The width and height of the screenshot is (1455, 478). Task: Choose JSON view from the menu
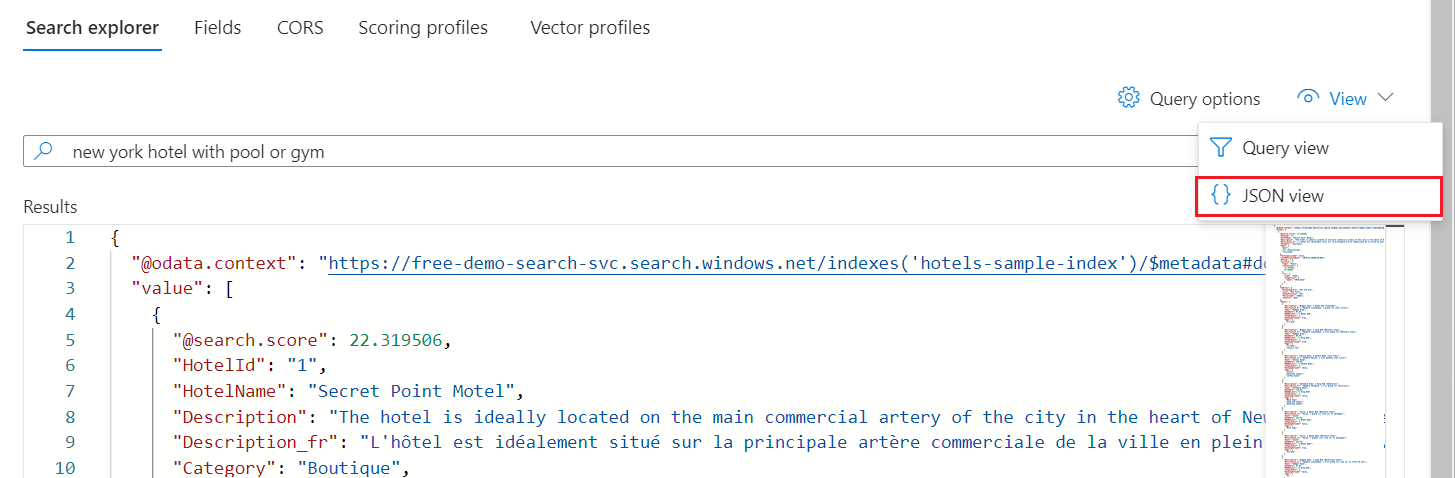tap(1283, 196)
